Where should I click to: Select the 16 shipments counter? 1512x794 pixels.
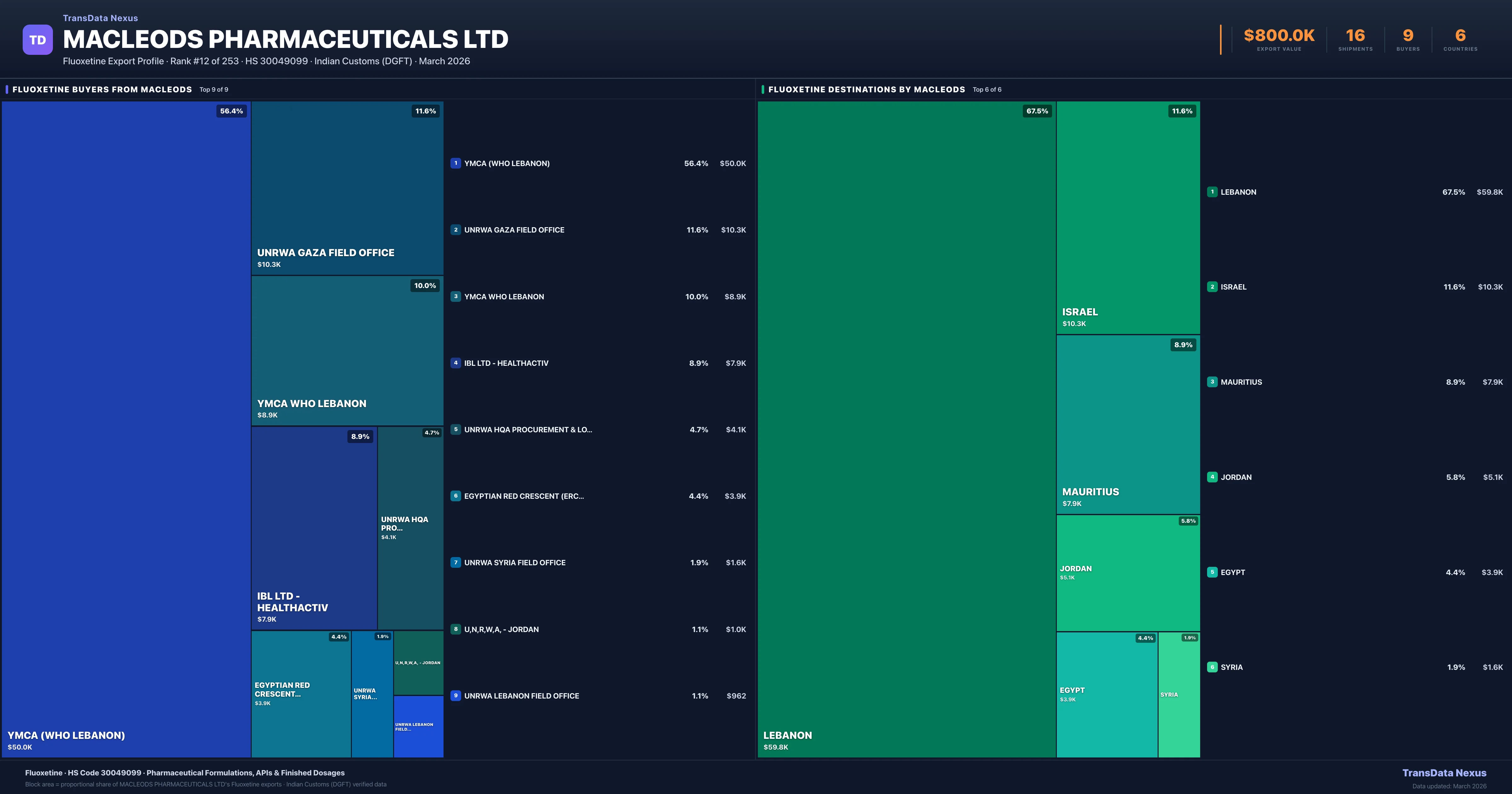(1355, 35)
